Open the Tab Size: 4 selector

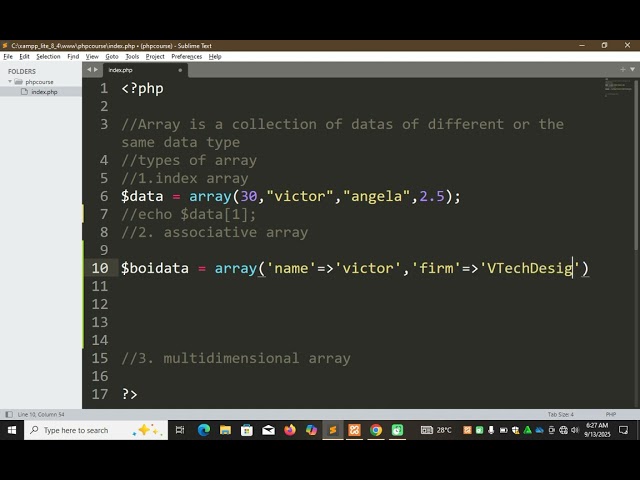pos(560,414)
